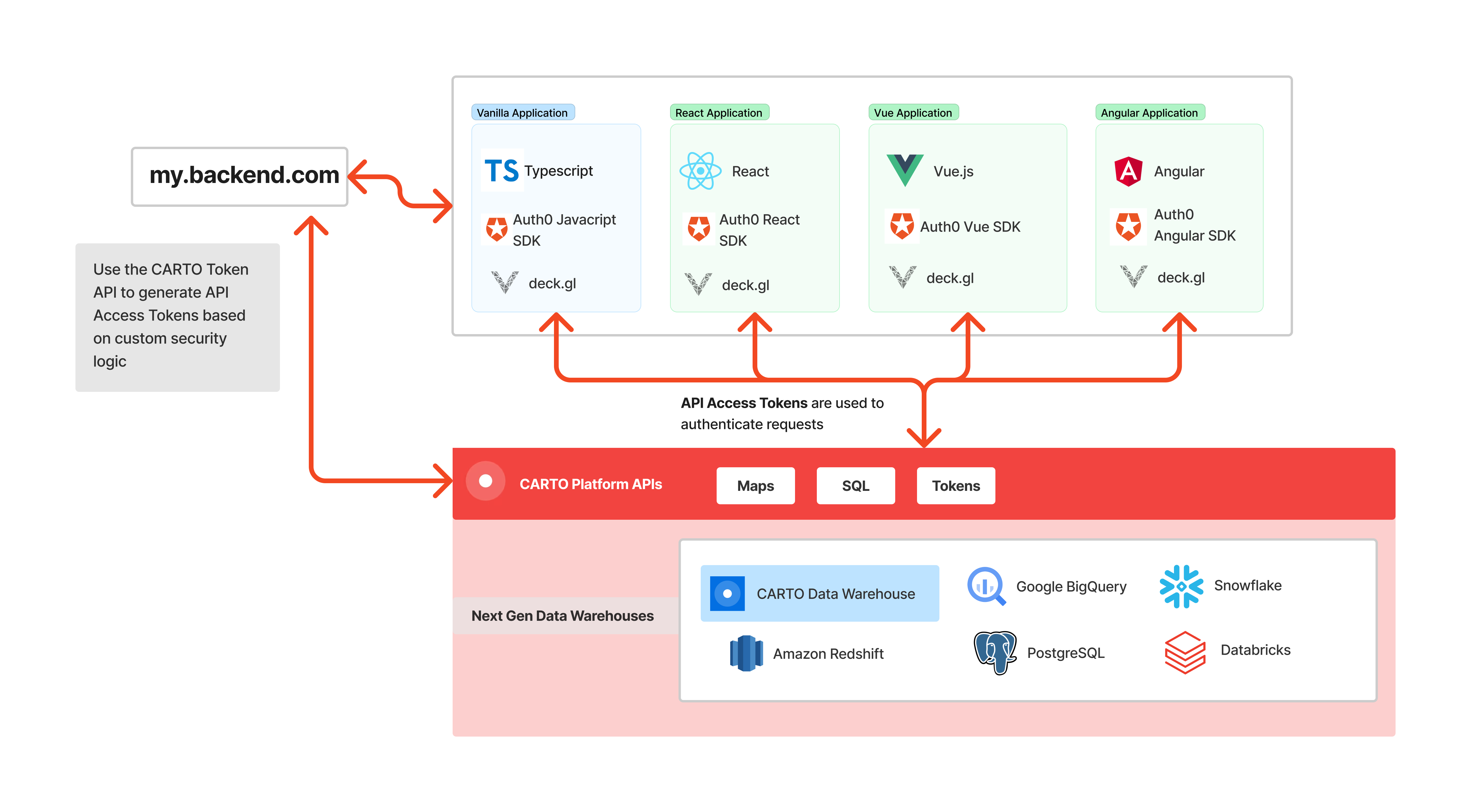Click the Google BigQuery magnifier icon
The height and width of the screenshot is (812, 1471).
986,586
